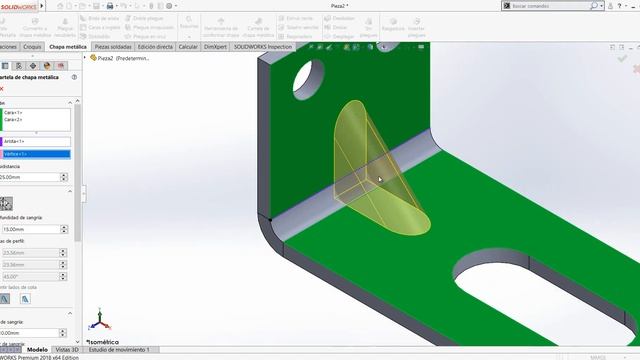
Task: Click the Rebuild traffic light icon
Action: click(151, 6)
